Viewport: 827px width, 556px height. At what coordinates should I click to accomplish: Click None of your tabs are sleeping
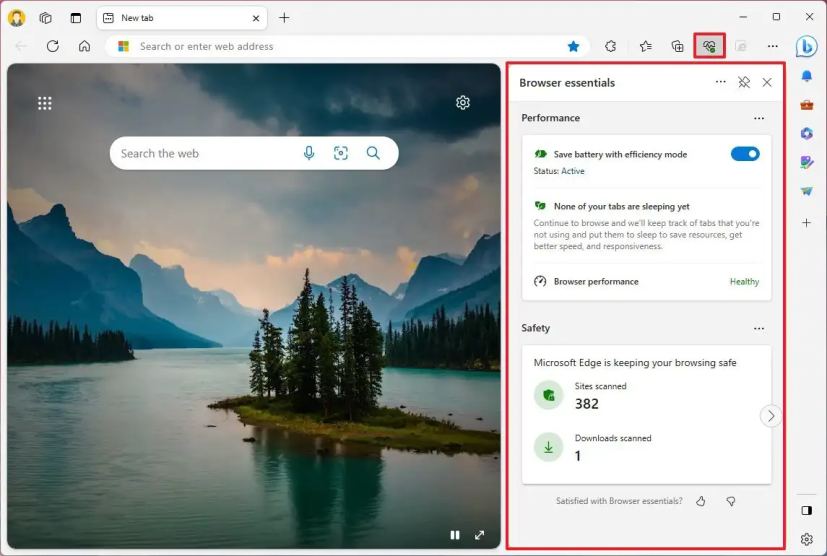(621, 206)
